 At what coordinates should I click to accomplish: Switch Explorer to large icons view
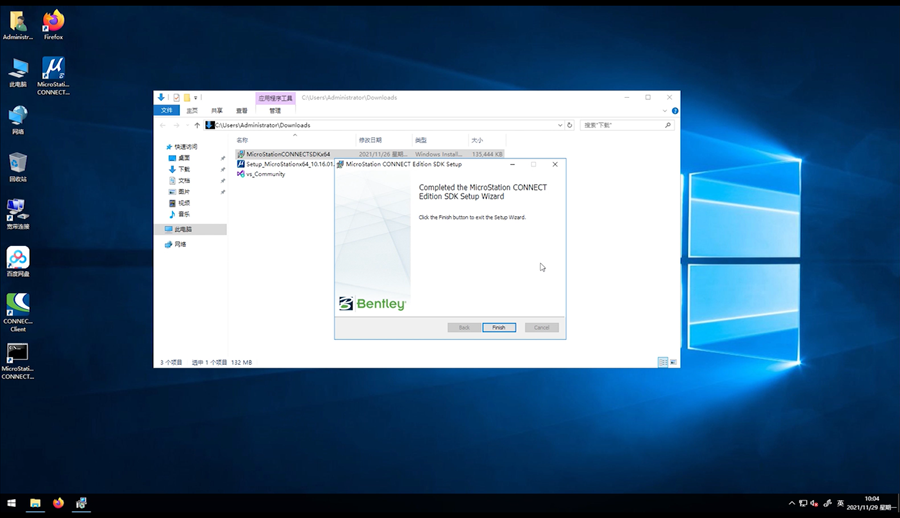click(x=673, y=362)
